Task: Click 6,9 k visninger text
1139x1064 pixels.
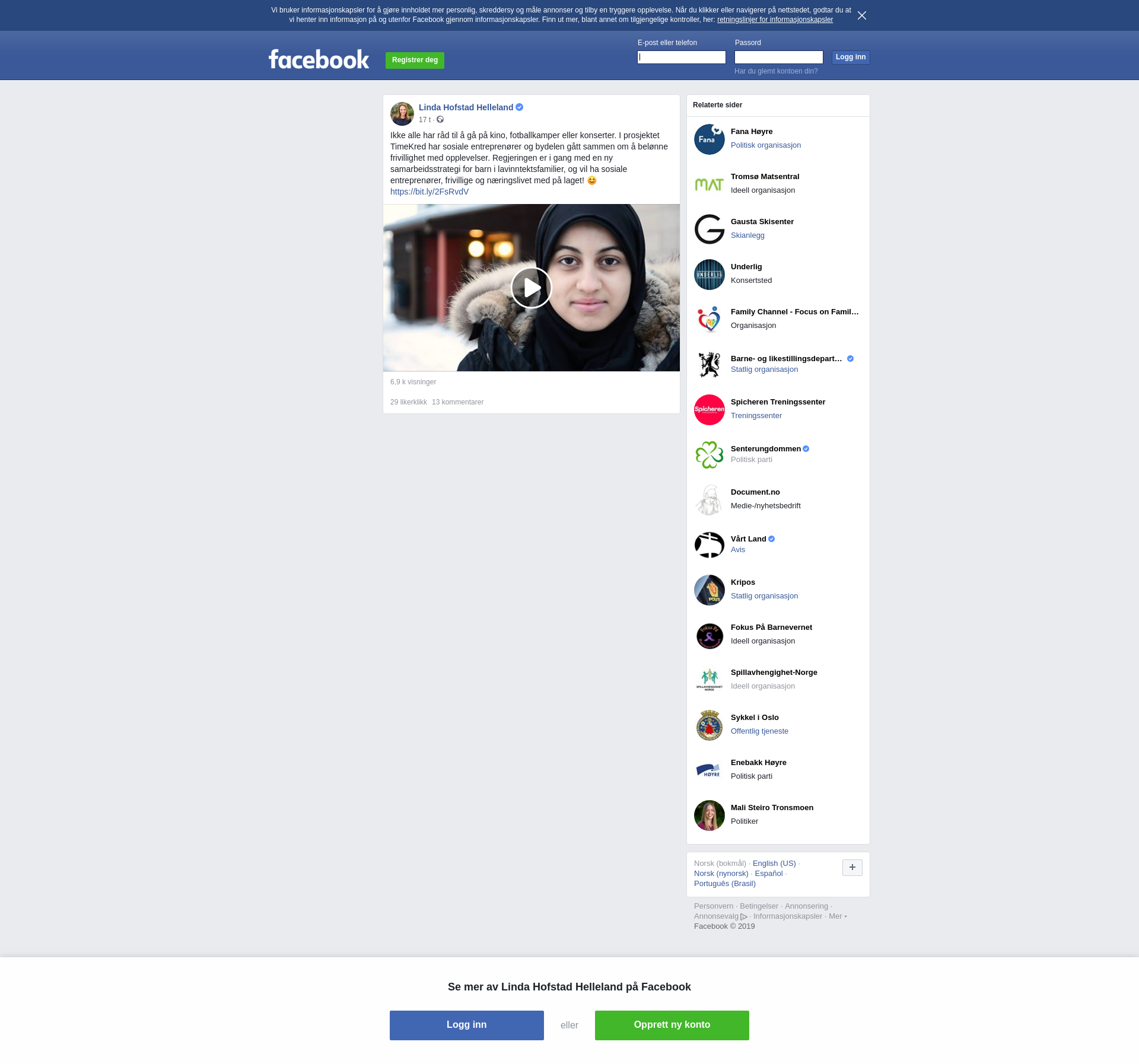Action: point(413,382)
